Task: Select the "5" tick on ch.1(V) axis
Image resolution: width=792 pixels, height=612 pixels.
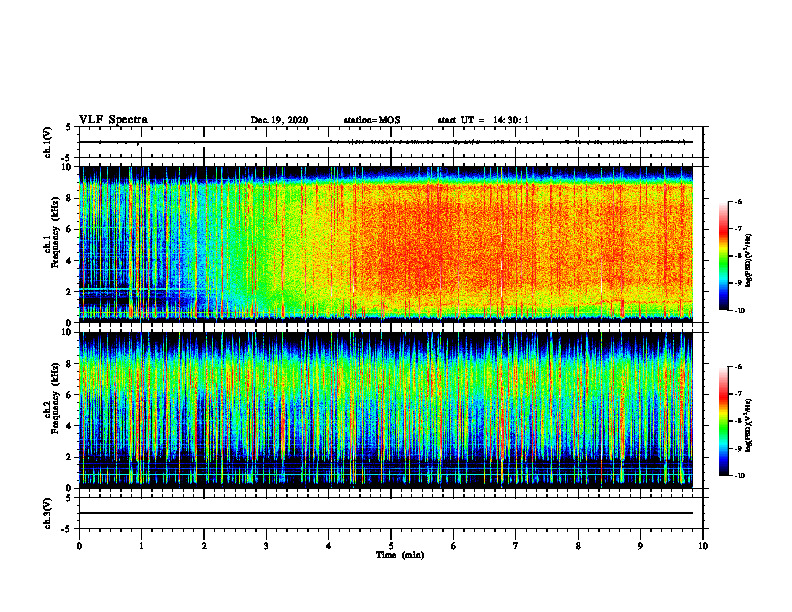Action: pyautogui.click(x=69, y=127)
